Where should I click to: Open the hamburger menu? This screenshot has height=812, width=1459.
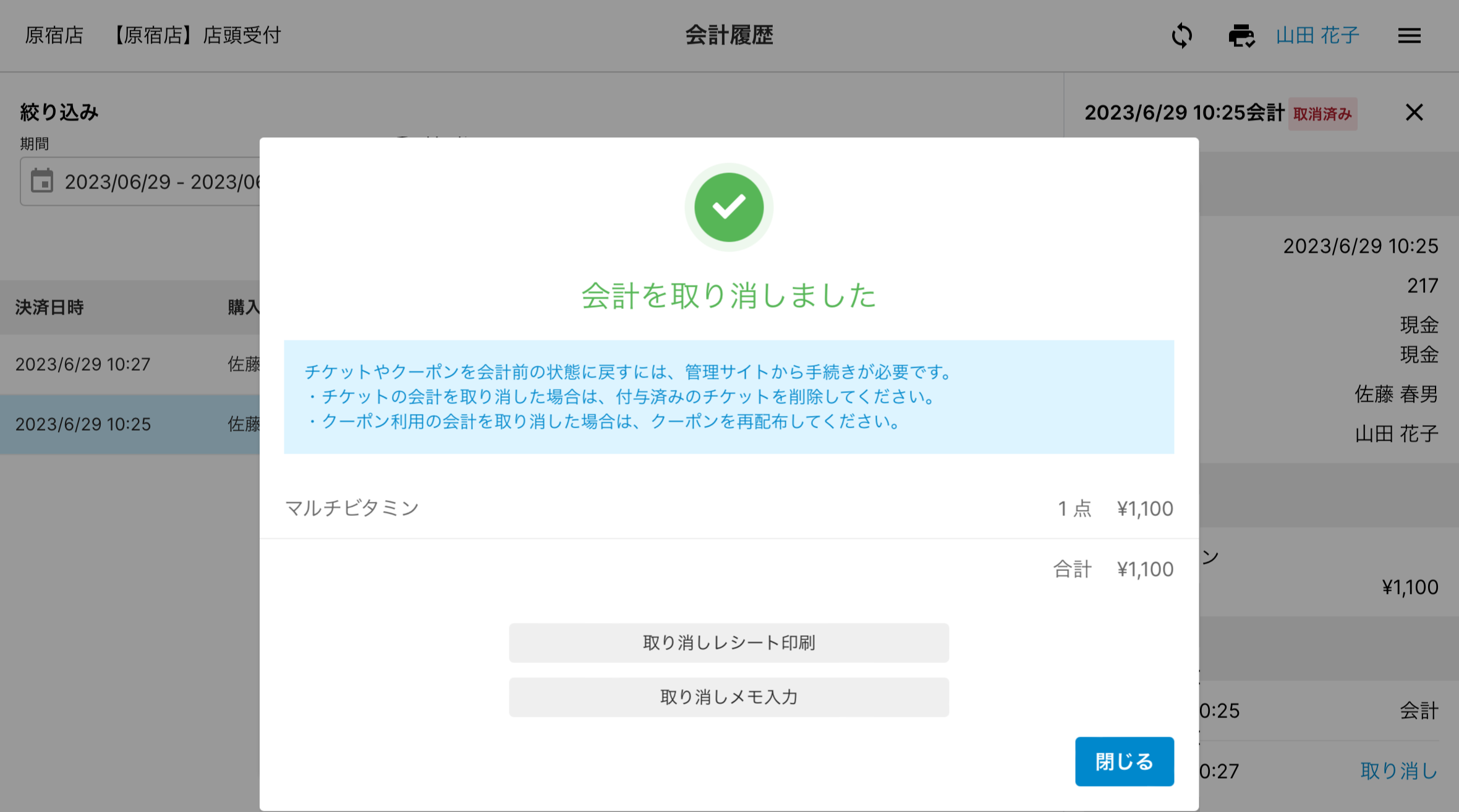coord(1409,36)
